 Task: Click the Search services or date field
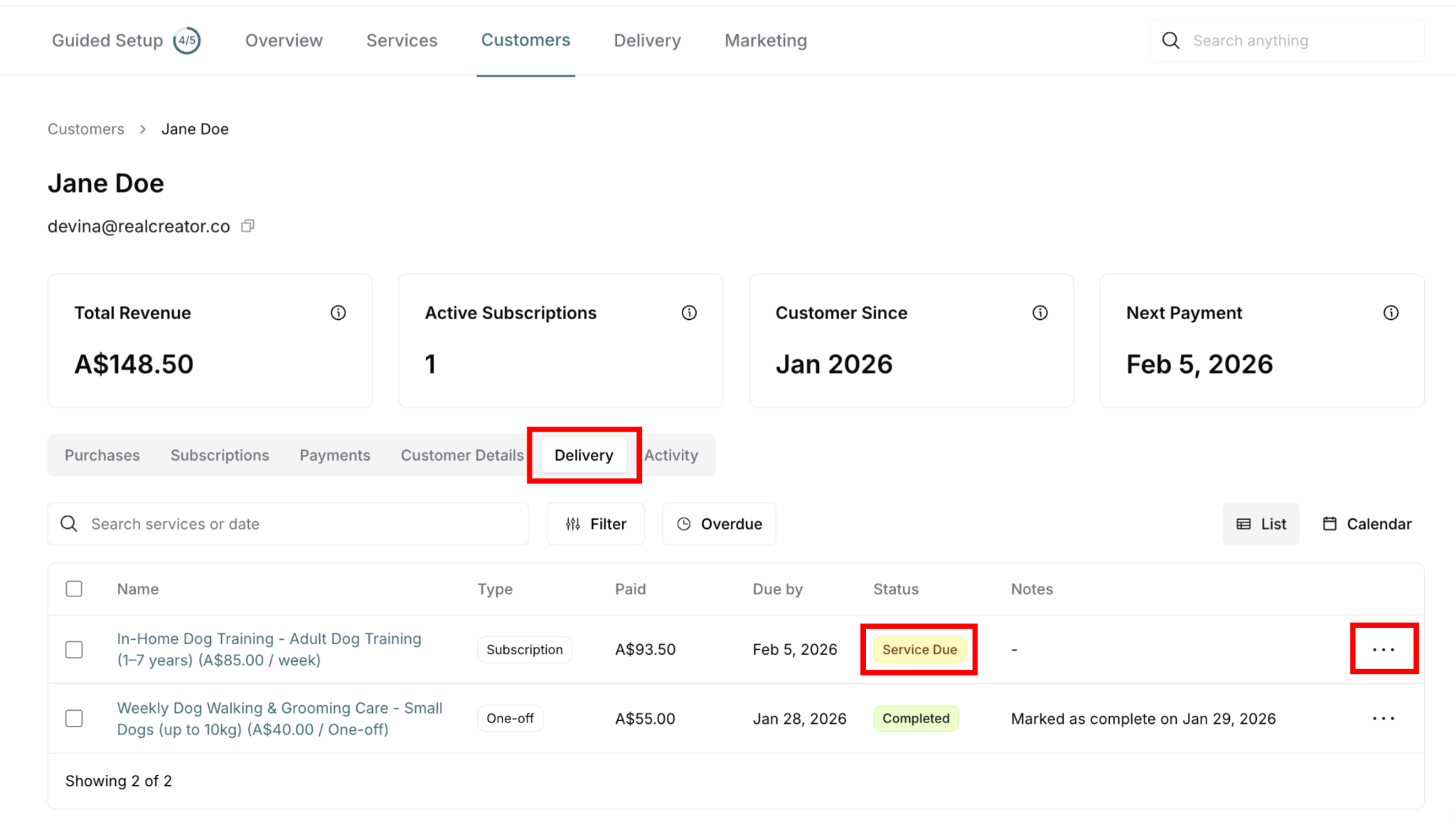299,524
